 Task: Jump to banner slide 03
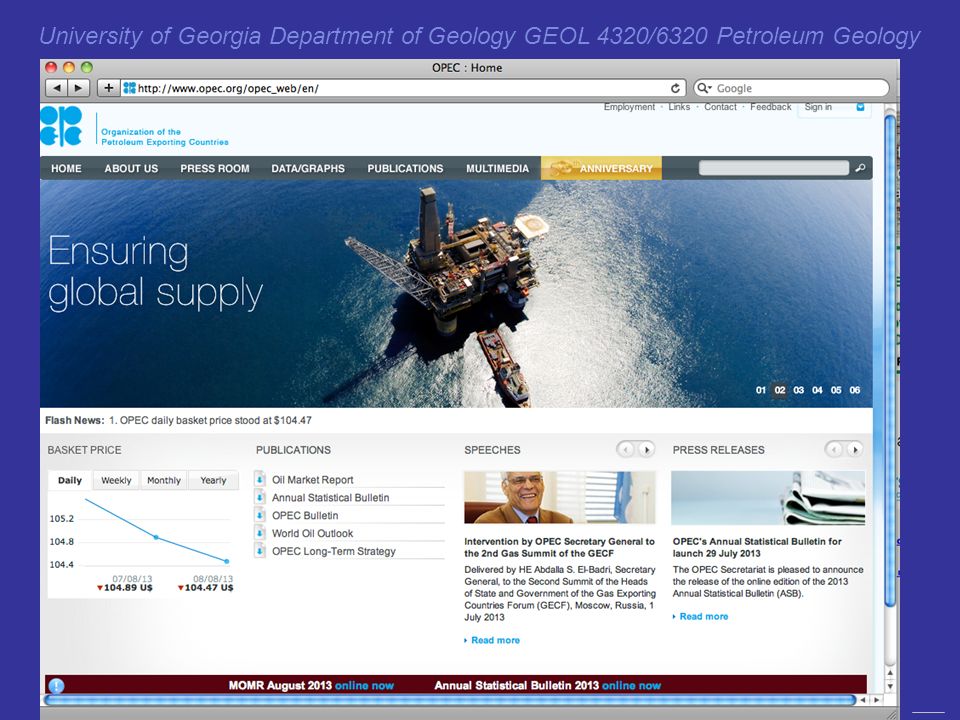(x=798, y=390)
